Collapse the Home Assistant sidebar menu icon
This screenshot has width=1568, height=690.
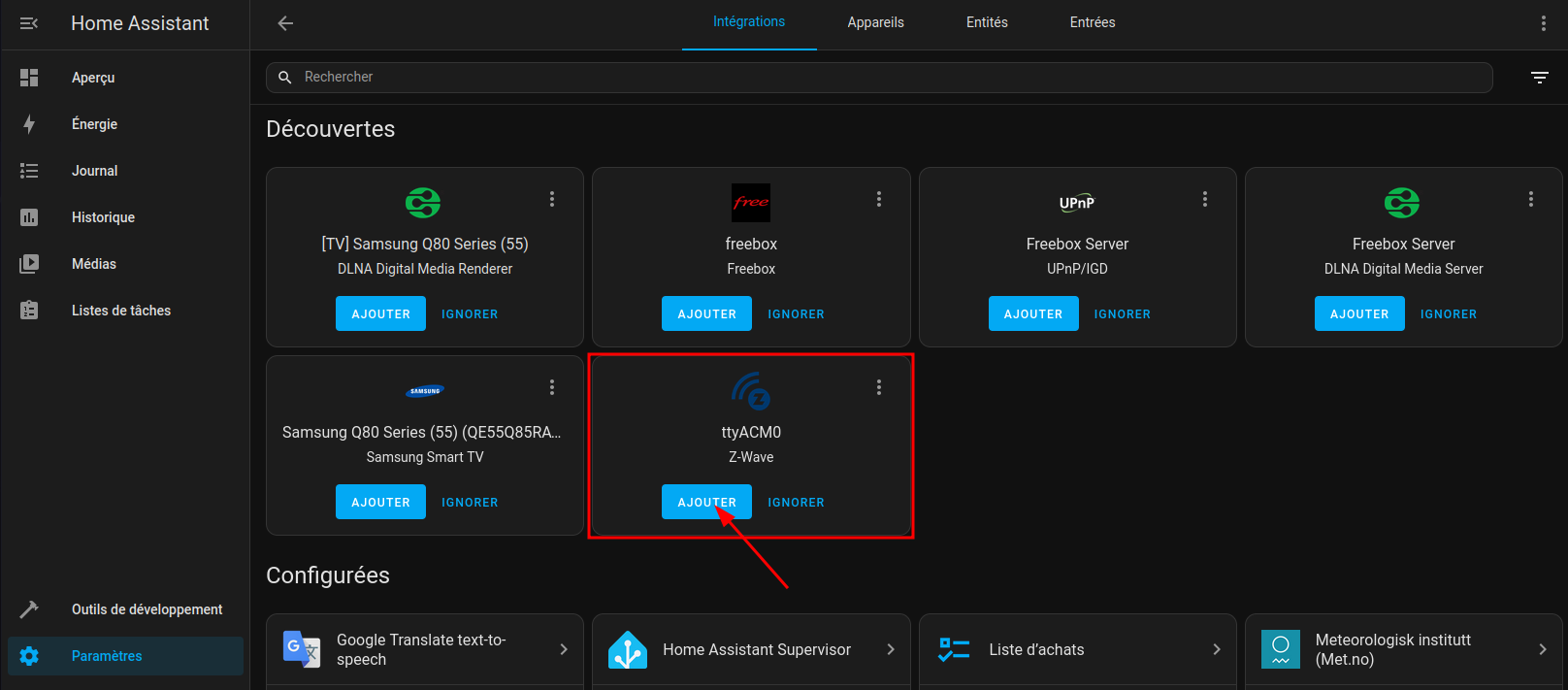(x=29, y=23)
